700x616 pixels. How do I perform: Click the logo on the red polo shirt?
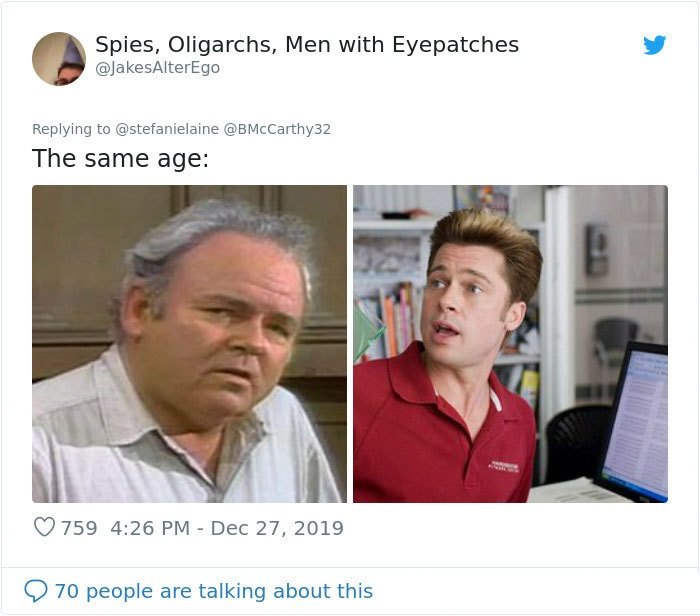tap(504, 466)
